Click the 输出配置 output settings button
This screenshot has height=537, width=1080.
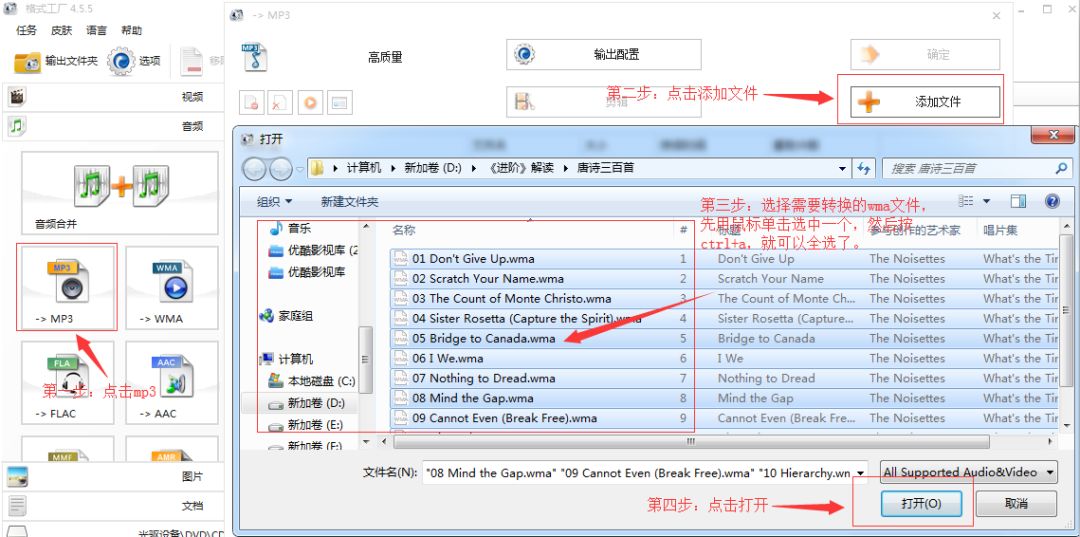pos(603,54)
